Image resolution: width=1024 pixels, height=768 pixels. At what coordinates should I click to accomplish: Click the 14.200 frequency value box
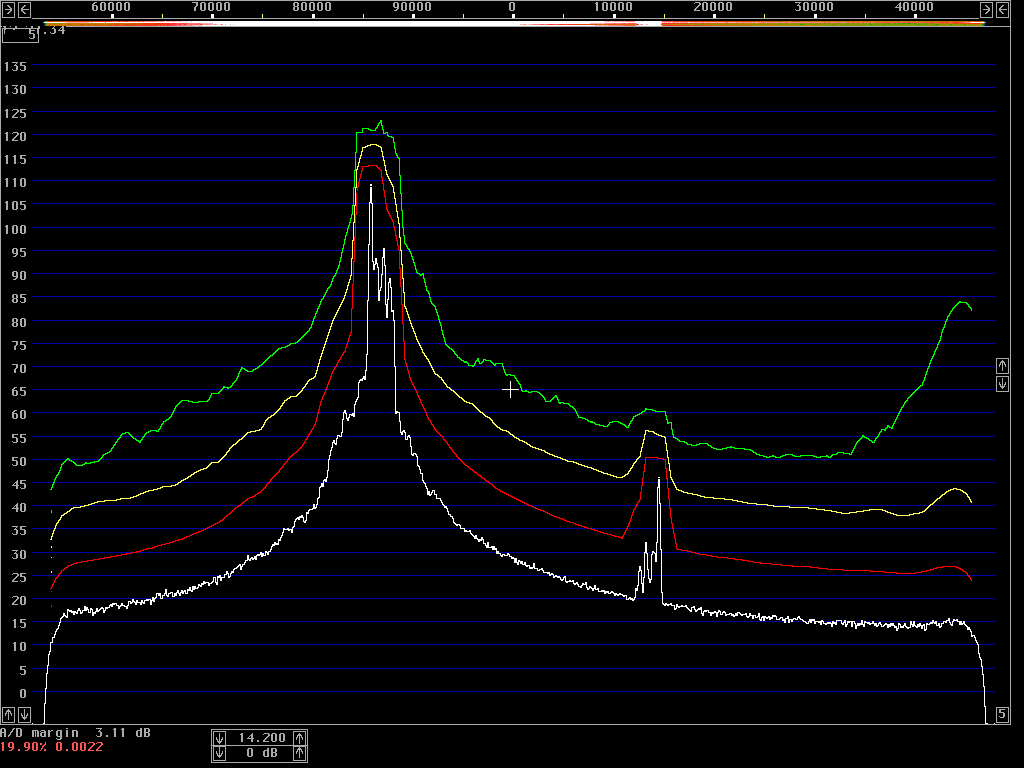pyautogui.click(x=260, y=738)
